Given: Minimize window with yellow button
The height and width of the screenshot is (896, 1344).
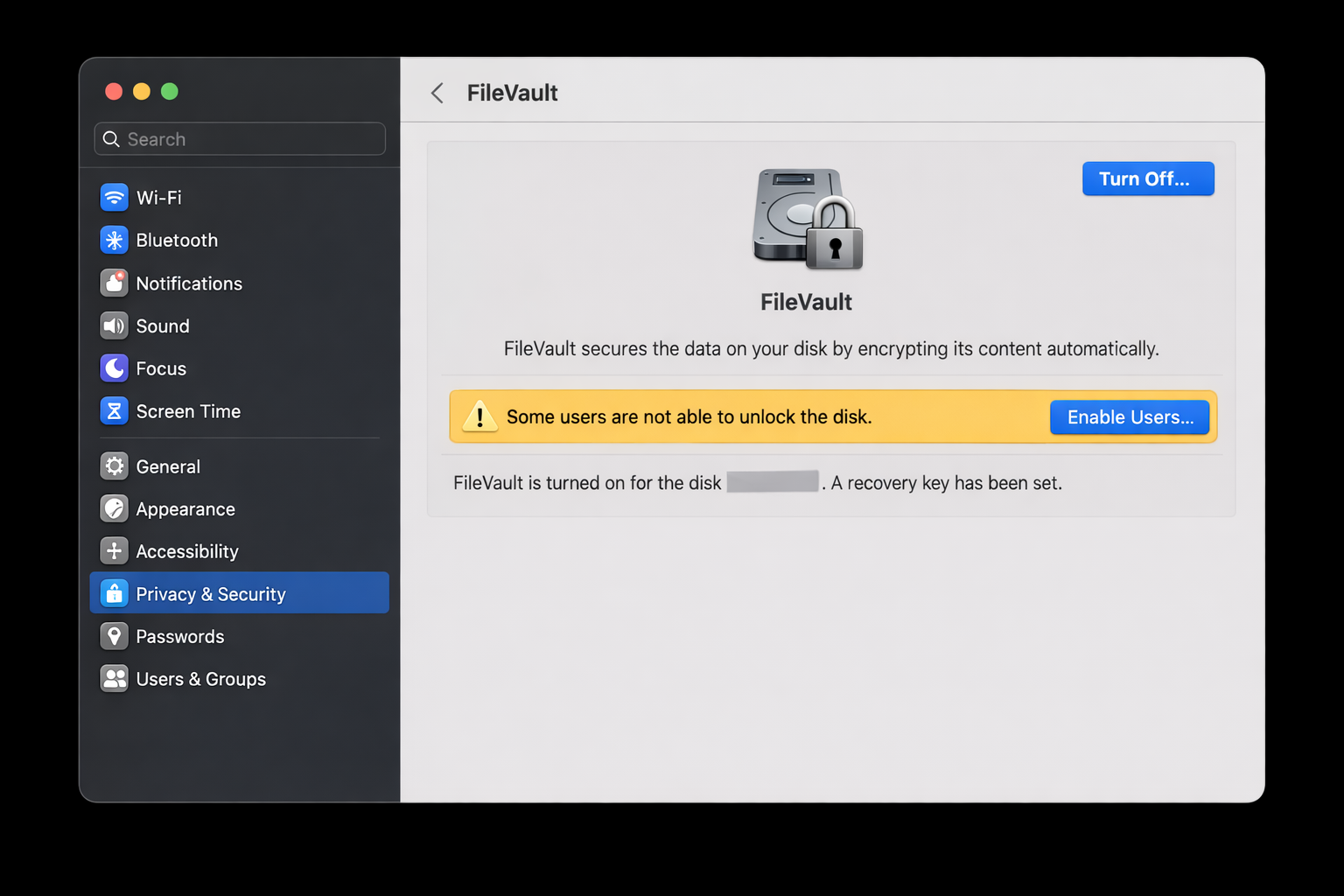Looking at the screenshot, I should 142,91.
